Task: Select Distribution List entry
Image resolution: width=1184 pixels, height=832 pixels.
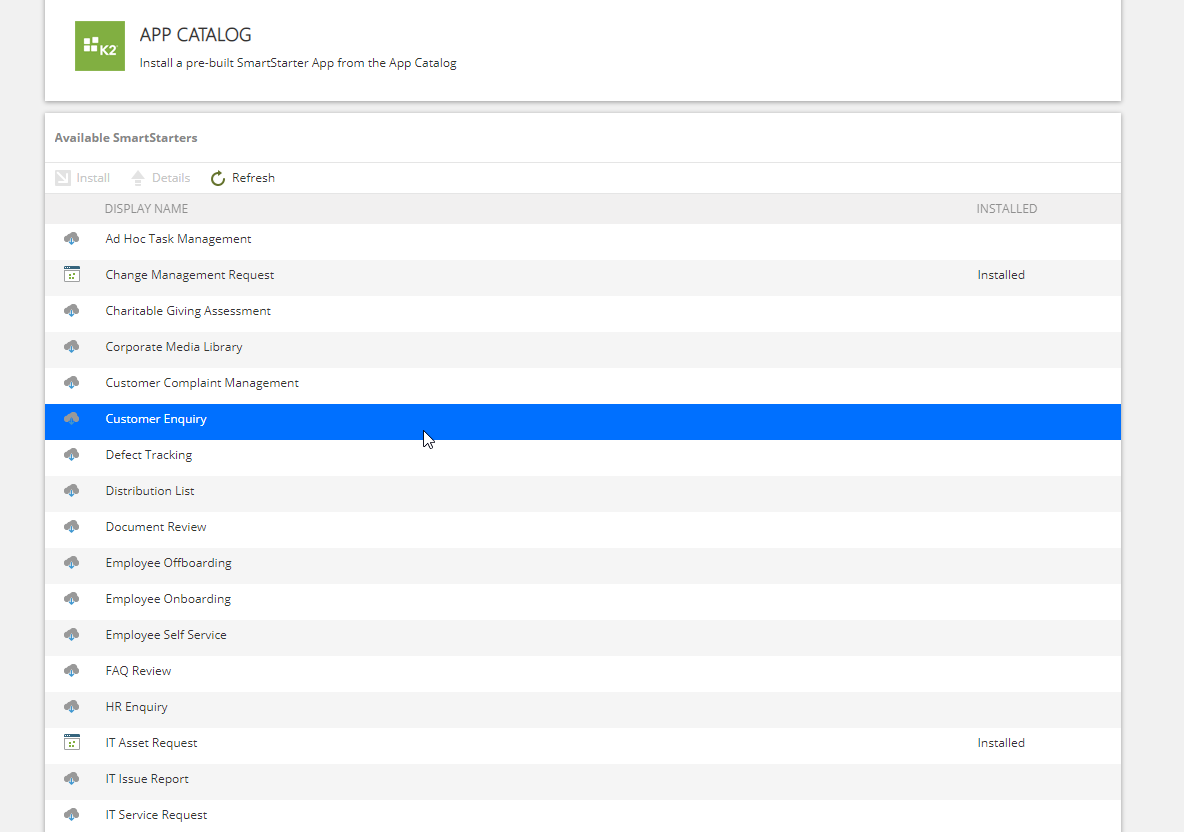Action: [x=583, y=494]
